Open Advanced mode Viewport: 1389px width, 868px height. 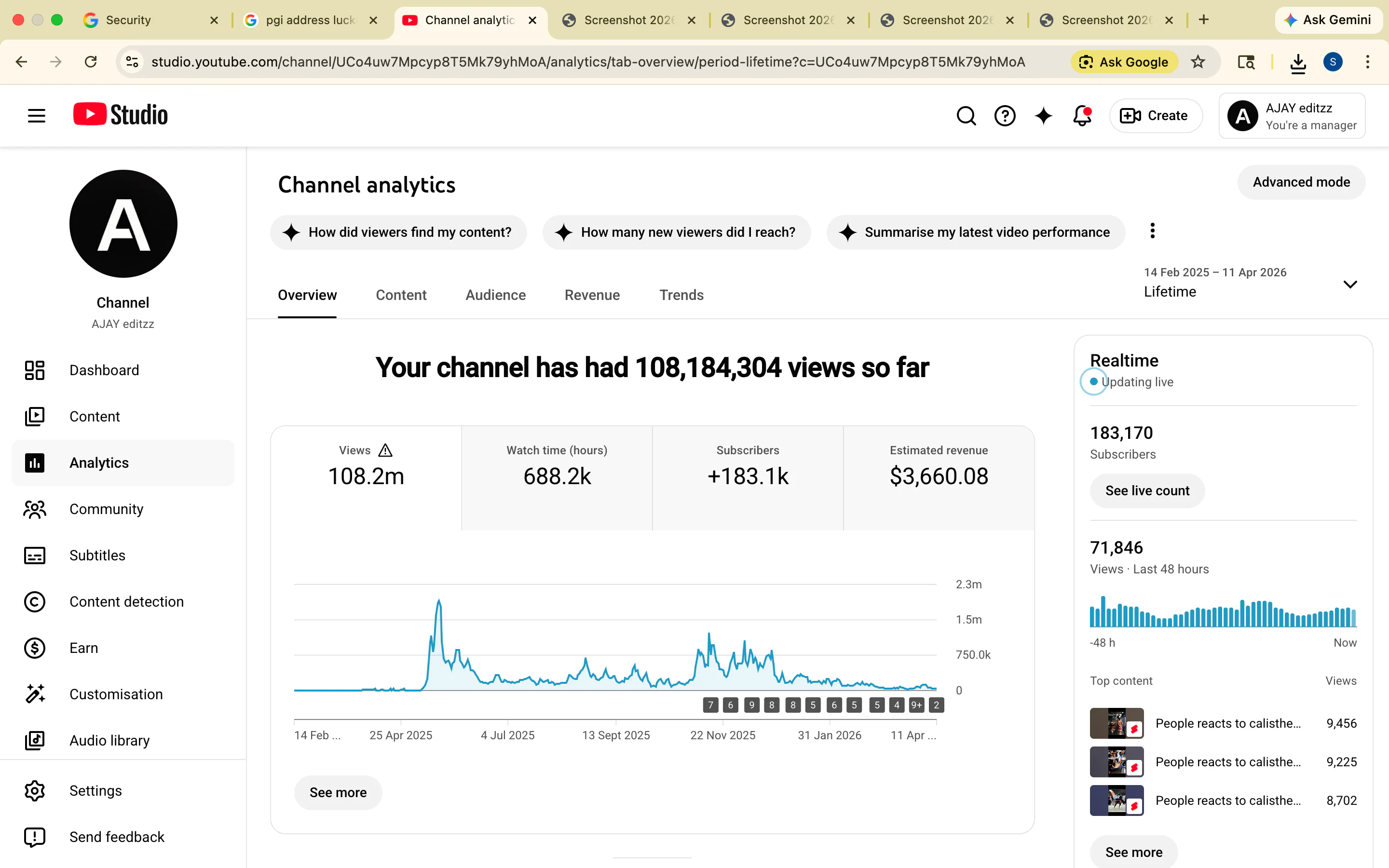(1301, 182)
